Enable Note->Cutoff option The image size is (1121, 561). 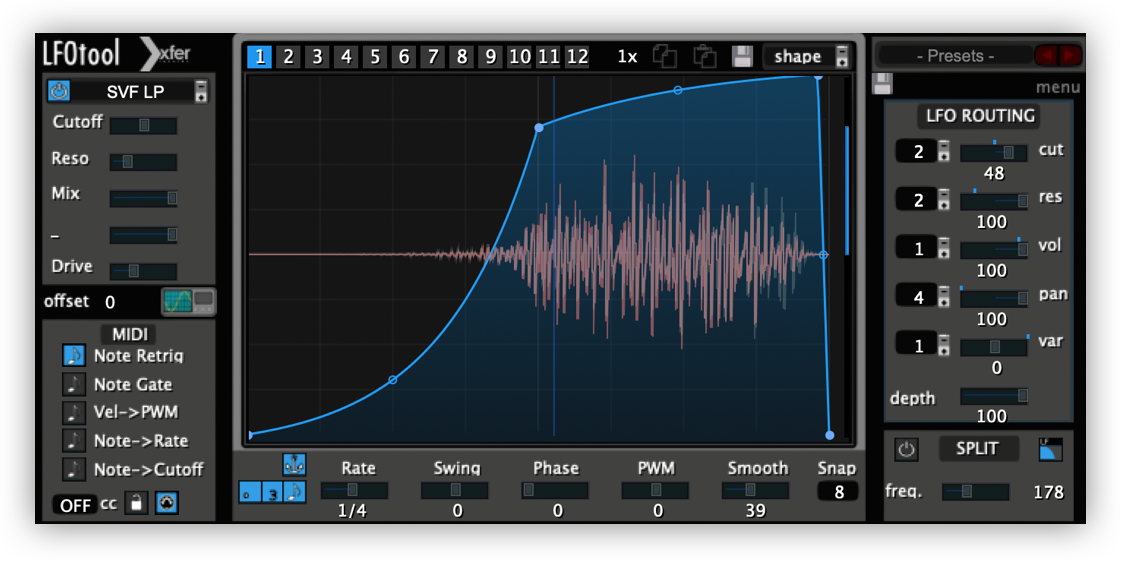(73, 470)
